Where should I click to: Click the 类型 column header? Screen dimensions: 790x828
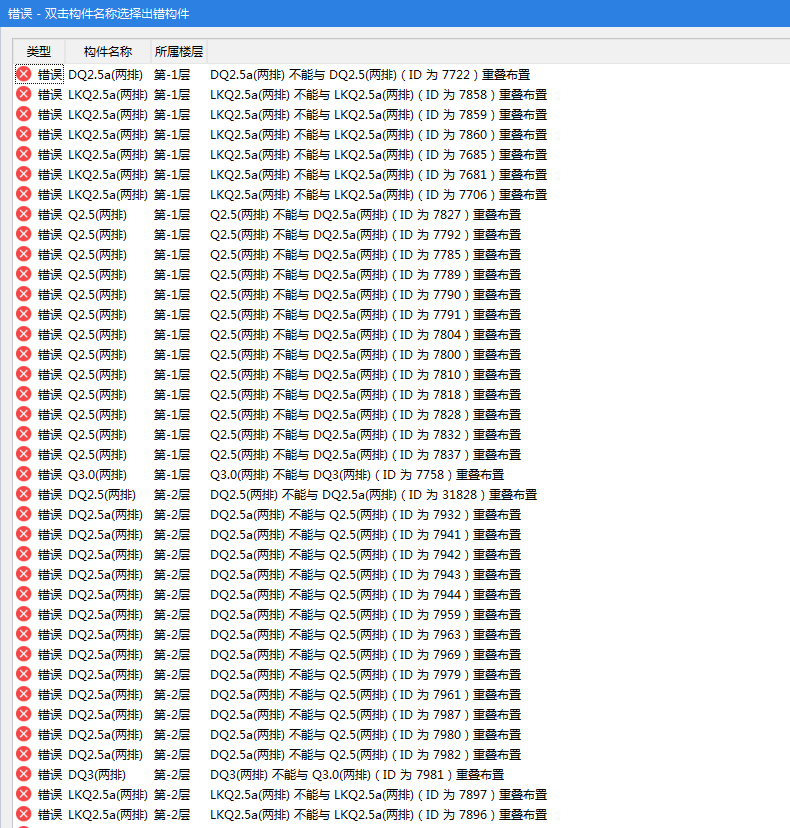click(39, 51)
